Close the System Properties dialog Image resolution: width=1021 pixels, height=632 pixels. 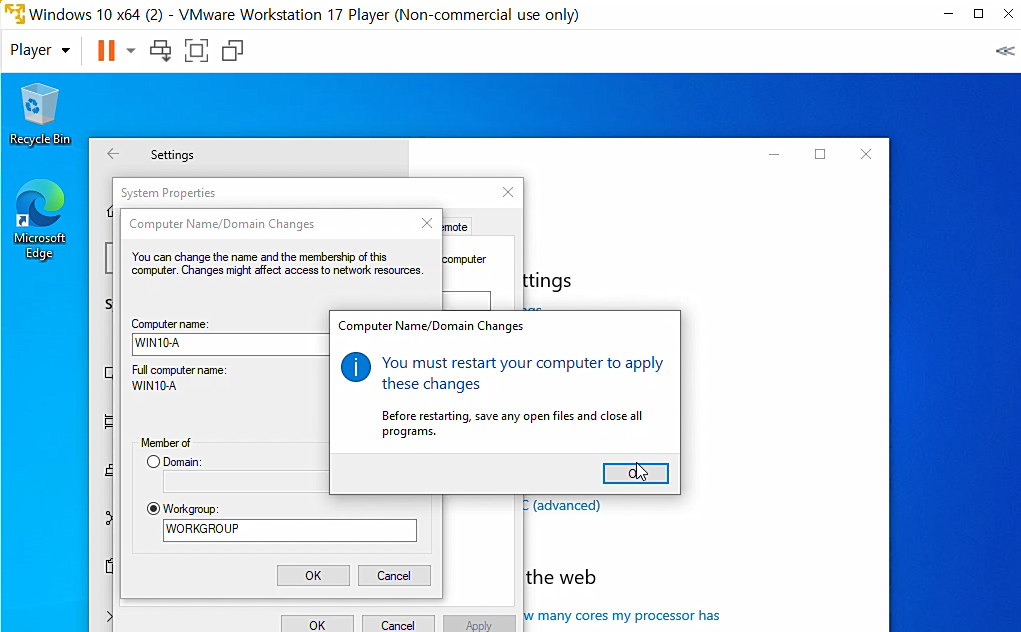(508, 192)
